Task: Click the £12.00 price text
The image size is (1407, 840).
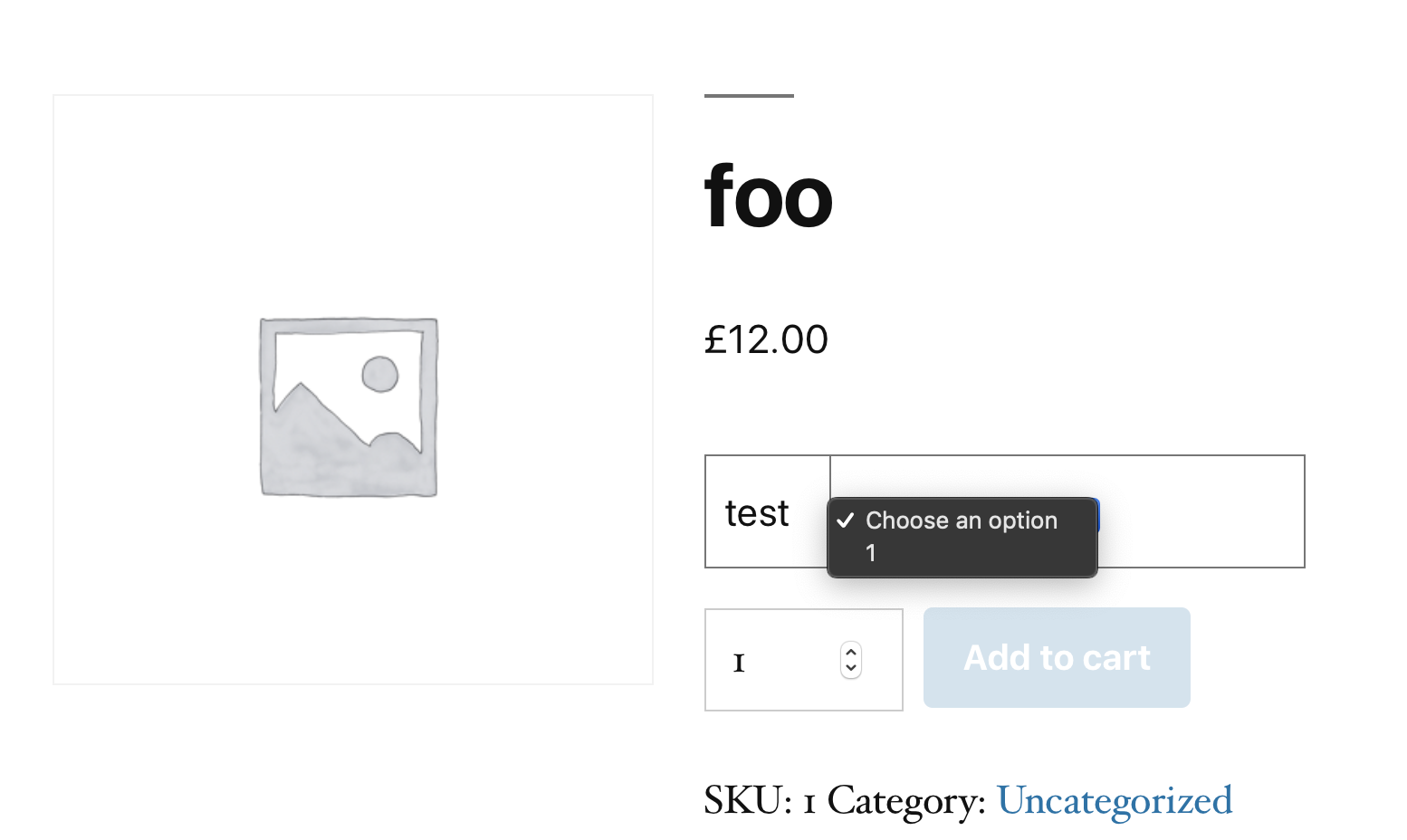Action: point(766,339)
